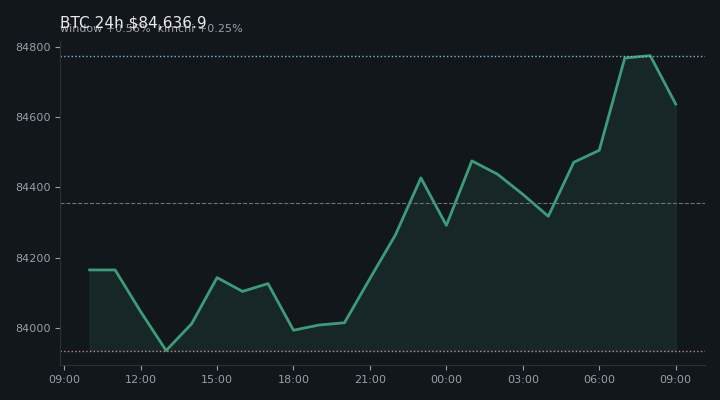This screenshot has height=400, width=720.
Task: Click the x-axis label 06:00
Action: coord(599,379)
